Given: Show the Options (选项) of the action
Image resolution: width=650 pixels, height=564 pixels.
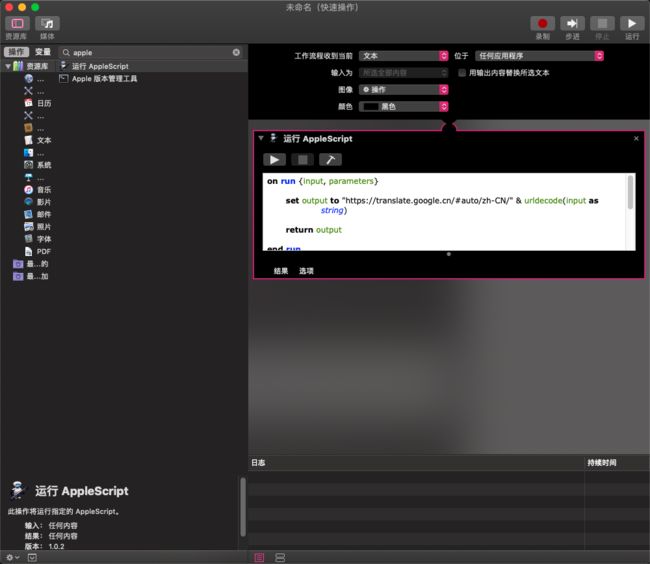Looking at the screenshot, I should [x=306, y=271].
